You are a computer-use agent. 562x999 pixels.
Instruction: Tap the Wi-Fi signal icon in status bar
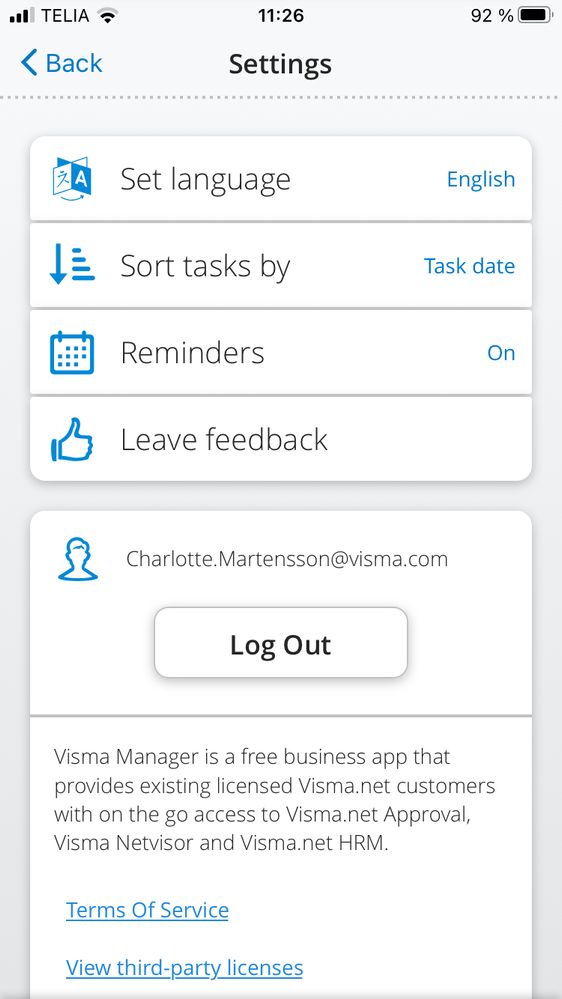(x=108, y=16)
